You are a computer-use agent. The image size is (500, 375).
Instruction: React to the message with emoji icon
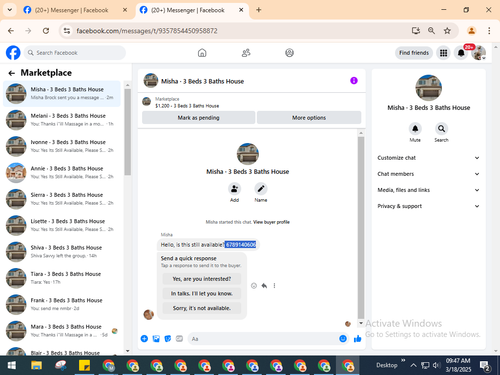(254, 286)
